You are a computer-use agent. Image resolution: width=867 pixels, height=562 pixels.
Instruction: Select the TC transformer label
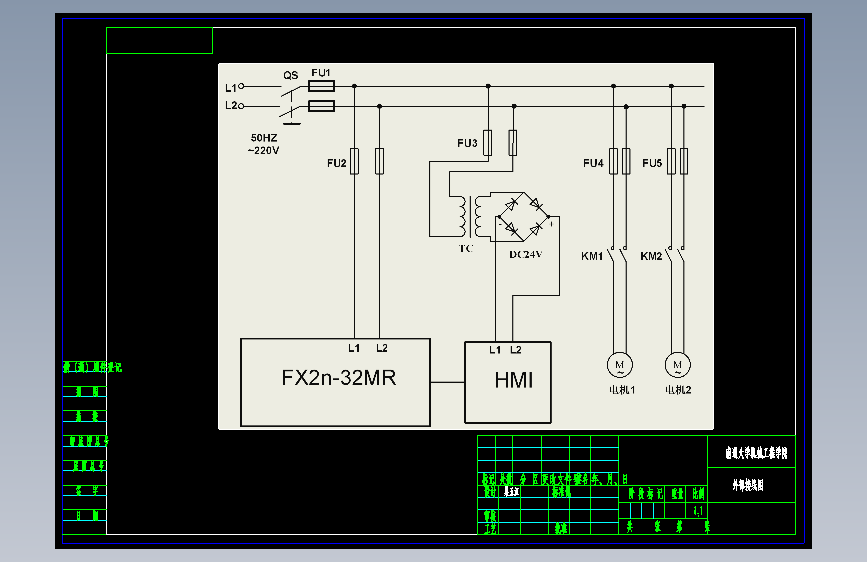coord(466,249)
